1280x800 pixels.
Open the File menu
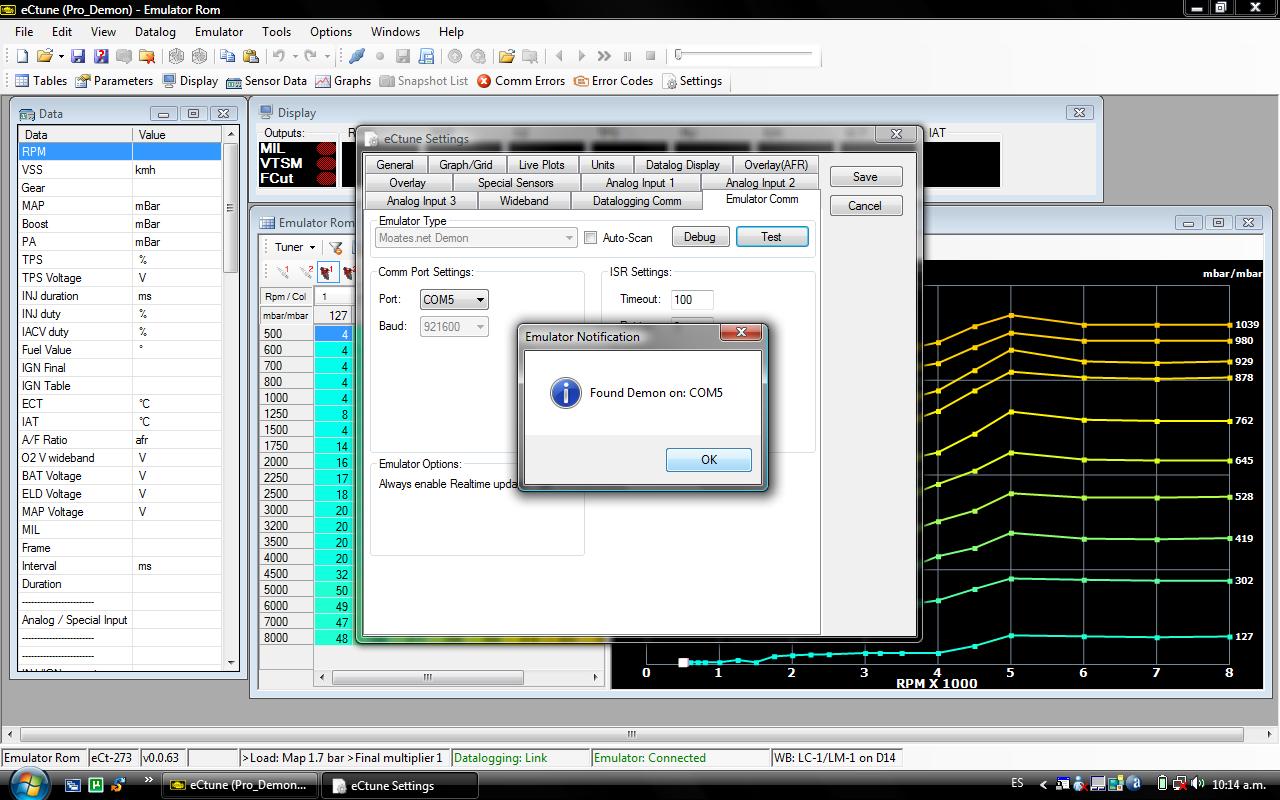(24, 32)
